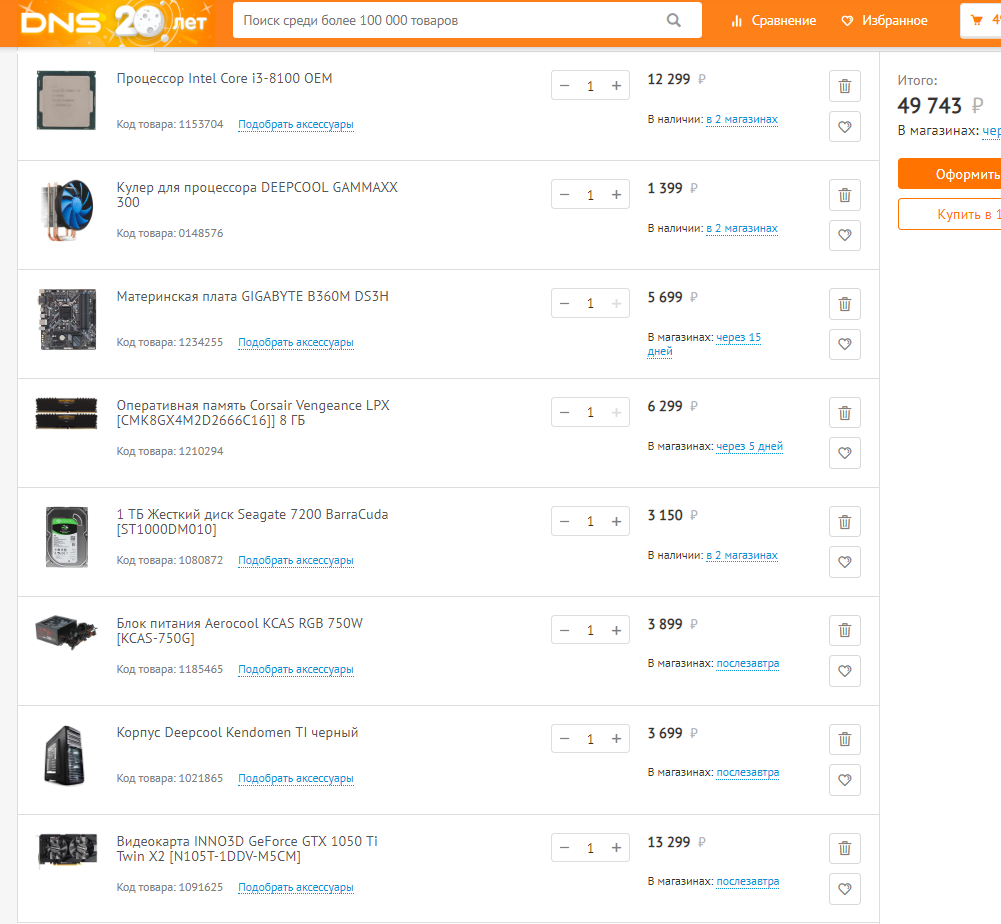Click the orange Оформить checkout button
Image resolution: width=1001 pixels, height=924 pixels.
pyautogui.click(x=949, y=174)
